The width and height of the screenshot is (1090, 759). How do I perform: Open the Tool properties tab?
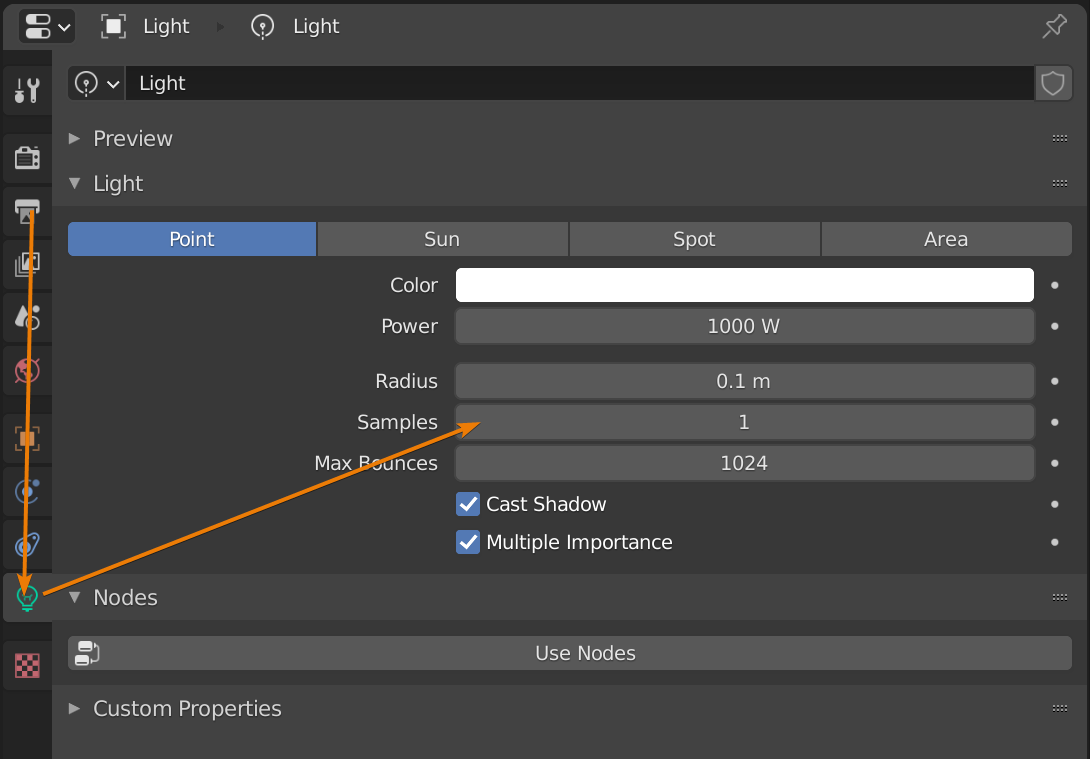(x=27, y=90)
